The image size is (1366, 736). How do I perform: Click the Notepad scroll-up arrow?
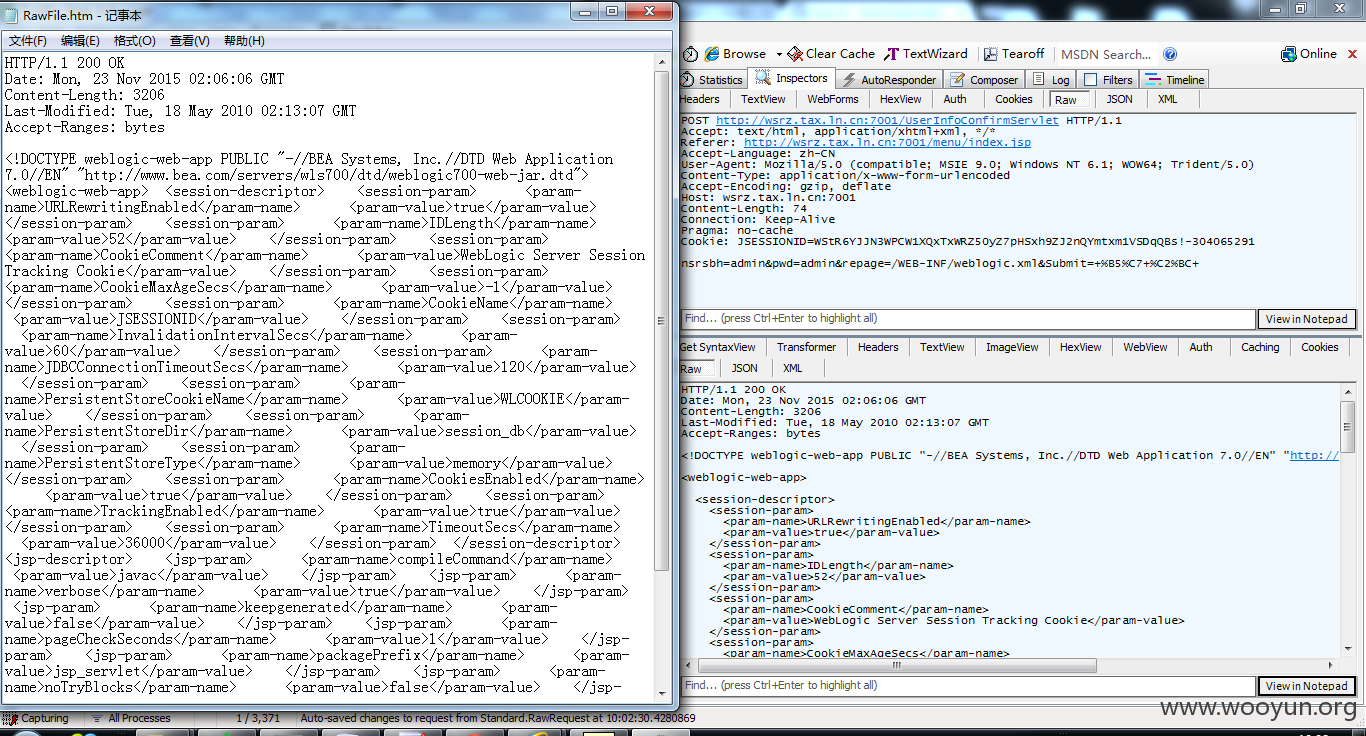(x=662, y=61)
